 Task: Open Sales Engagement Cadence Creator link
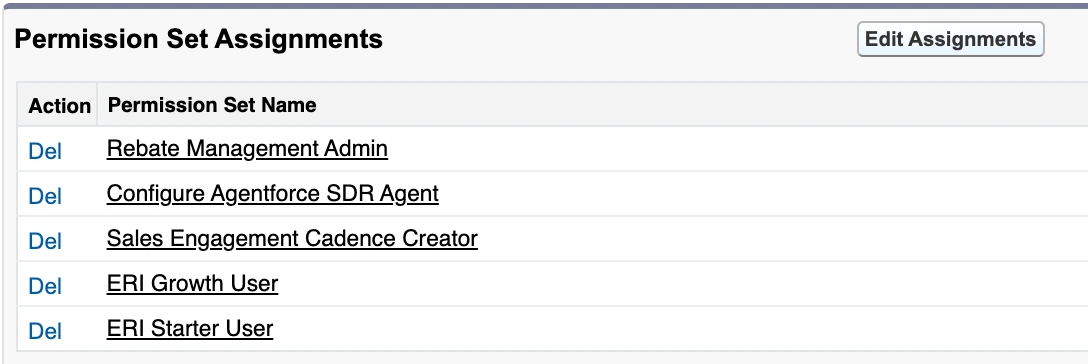[292, 239]
